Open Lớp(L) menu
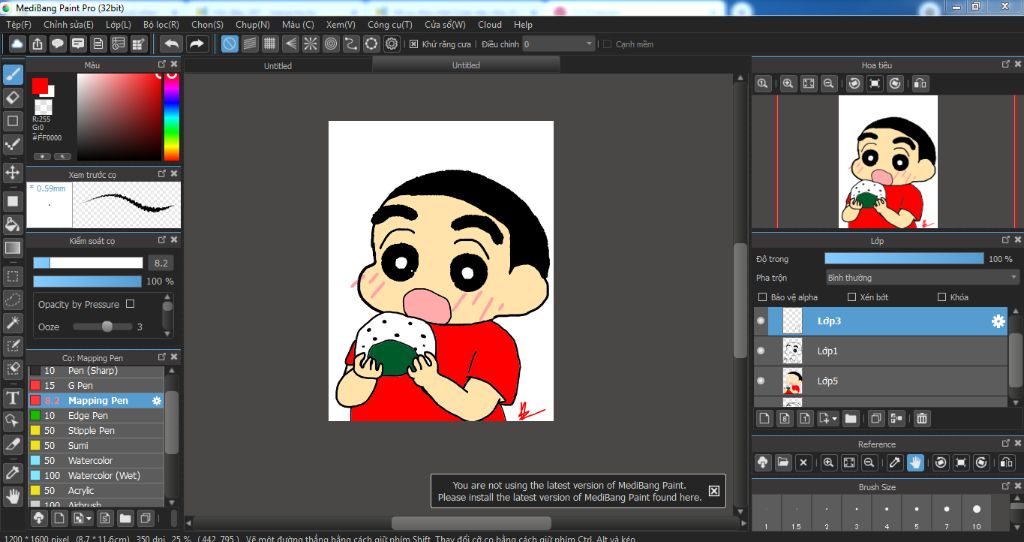 pos(118,24)
